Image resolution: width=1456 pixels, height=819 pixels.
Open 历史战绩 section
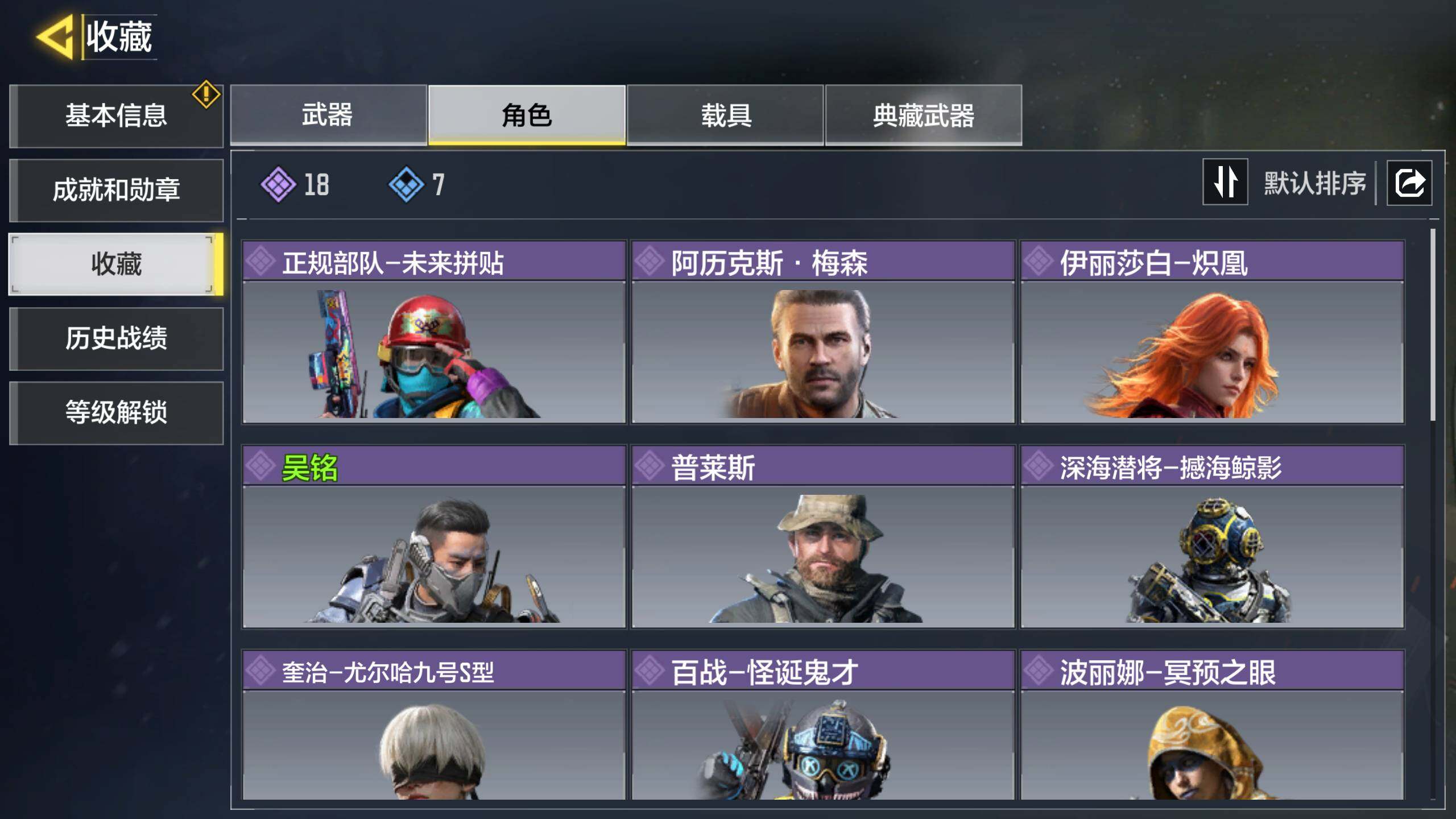click(116, 338)
